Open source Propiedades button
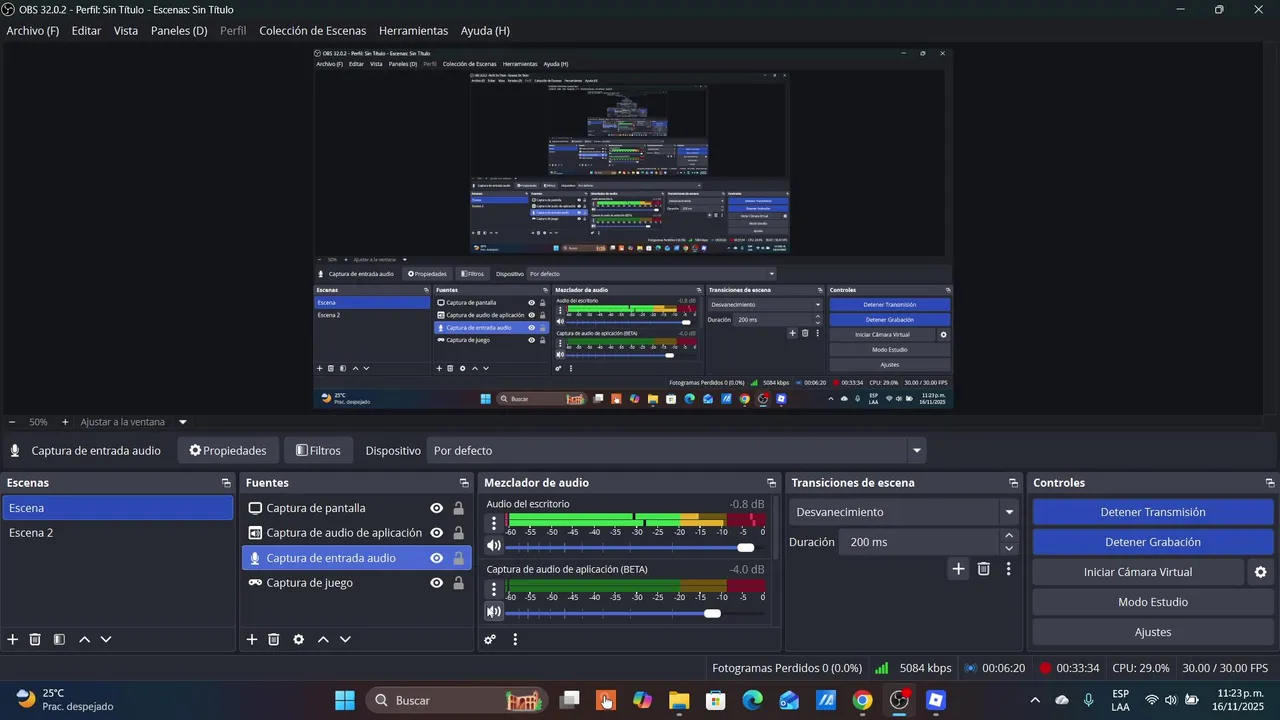The height and width of the screenshot is (720, 1280). [228, 451]
